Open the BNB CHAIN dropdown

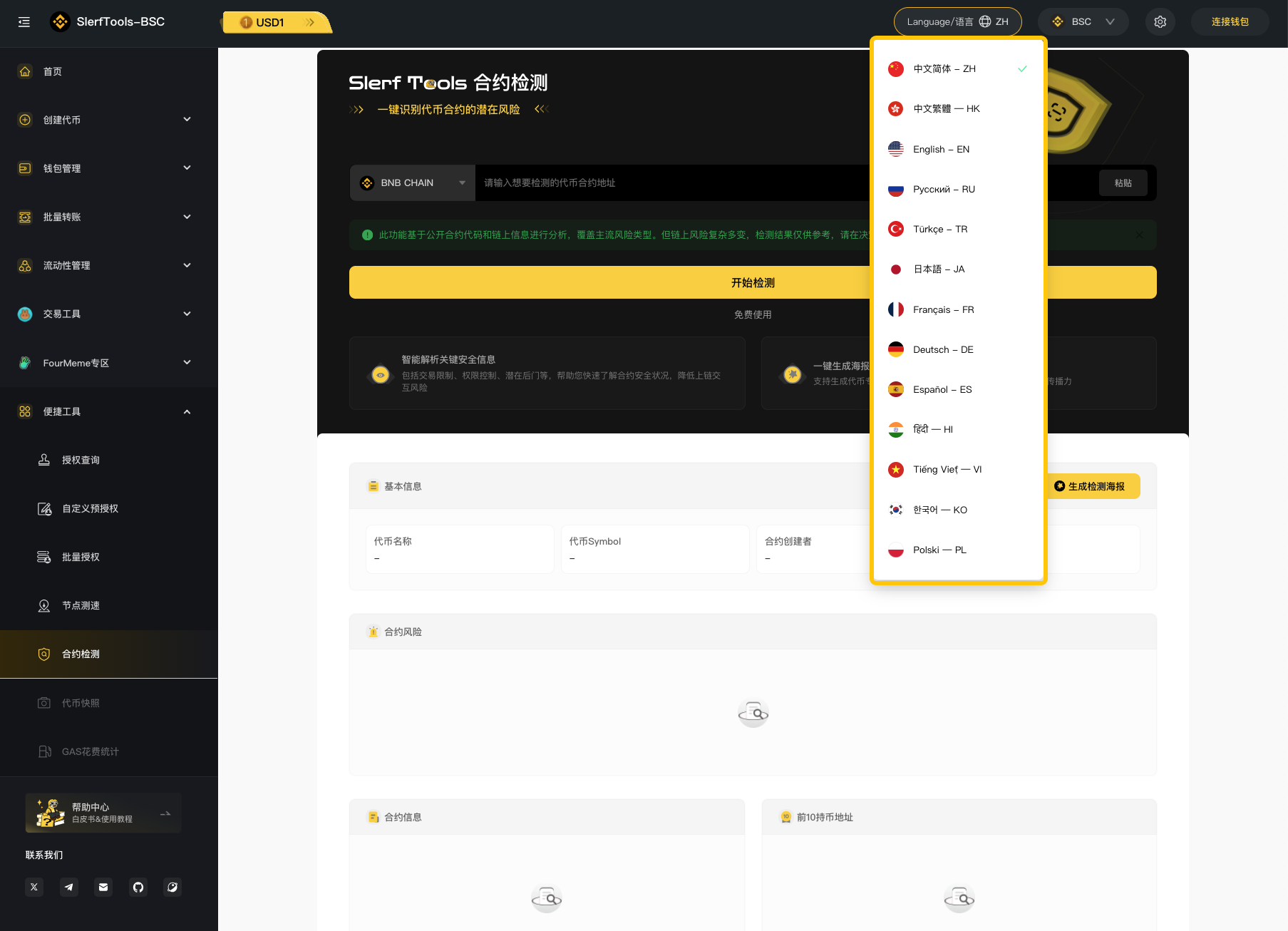412,183
